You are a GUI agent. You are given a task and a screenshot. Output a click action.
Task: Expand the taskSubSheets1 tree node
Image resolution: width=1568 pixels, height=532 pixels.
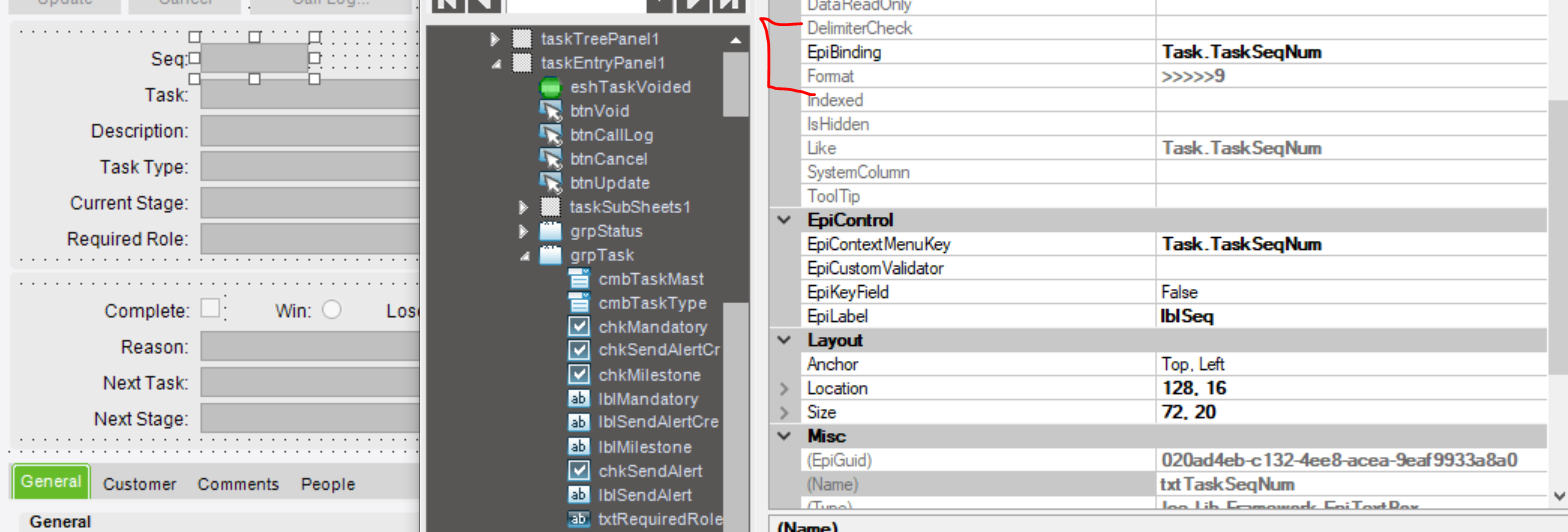(x=524, y=207)
